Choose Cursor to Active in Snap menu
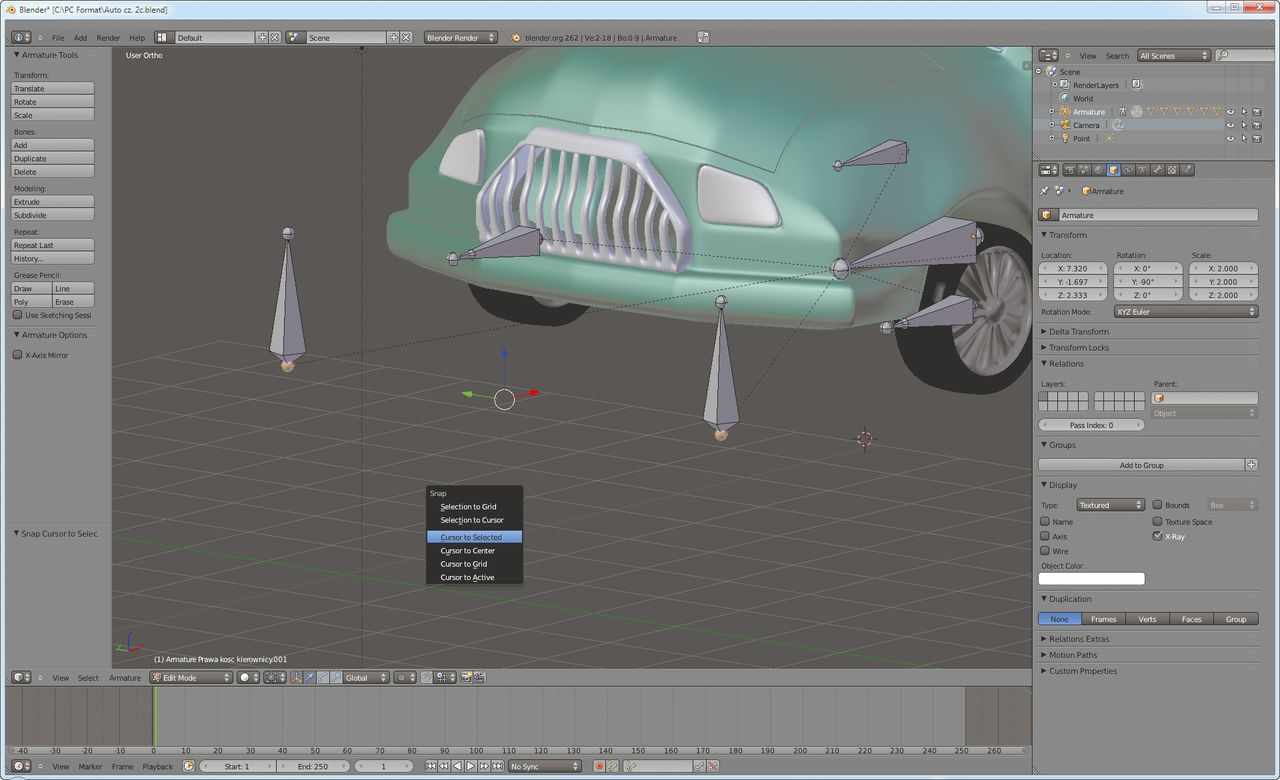 [474, 577]
